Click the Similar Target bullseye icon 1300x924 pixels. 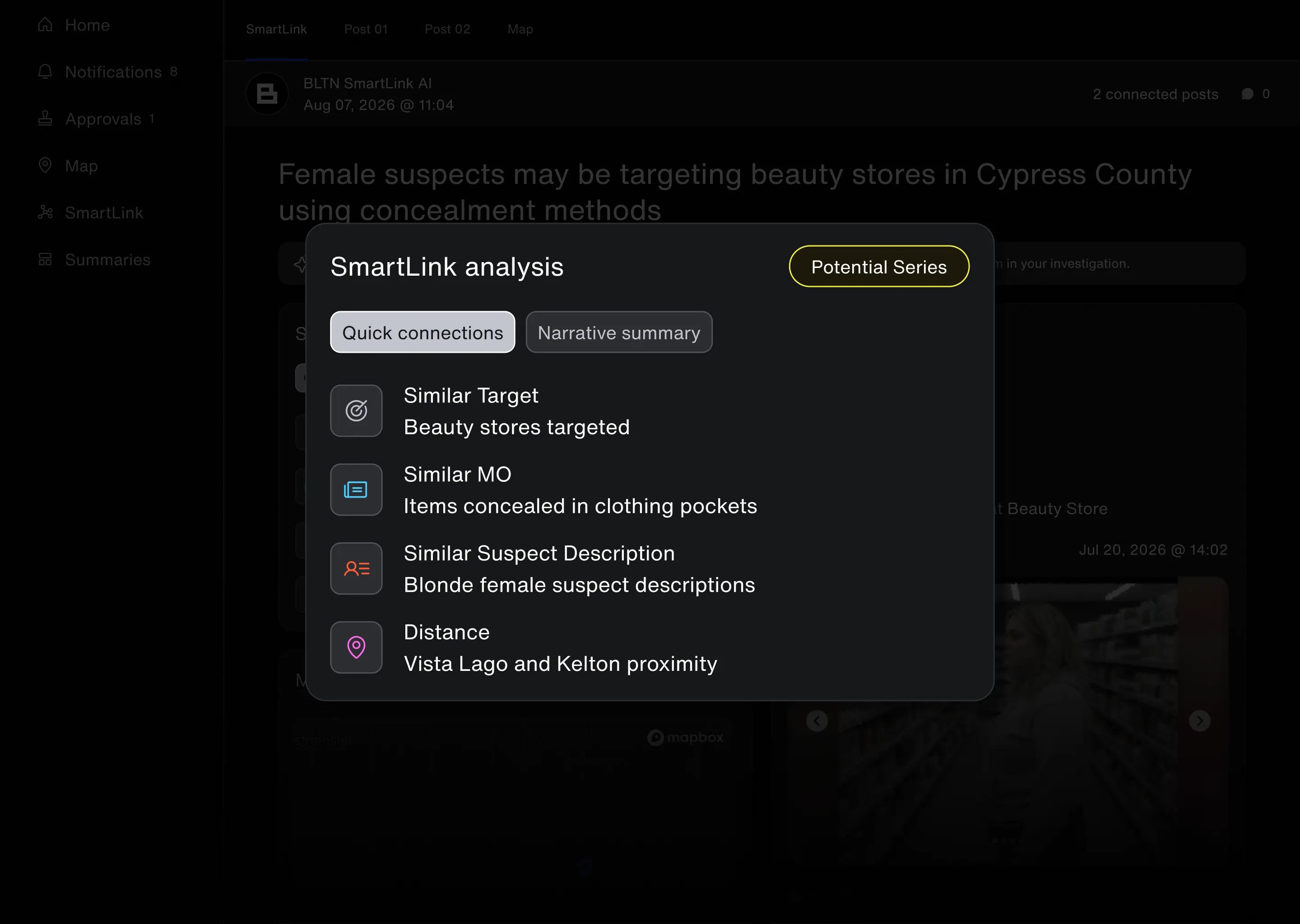point(356,411)
